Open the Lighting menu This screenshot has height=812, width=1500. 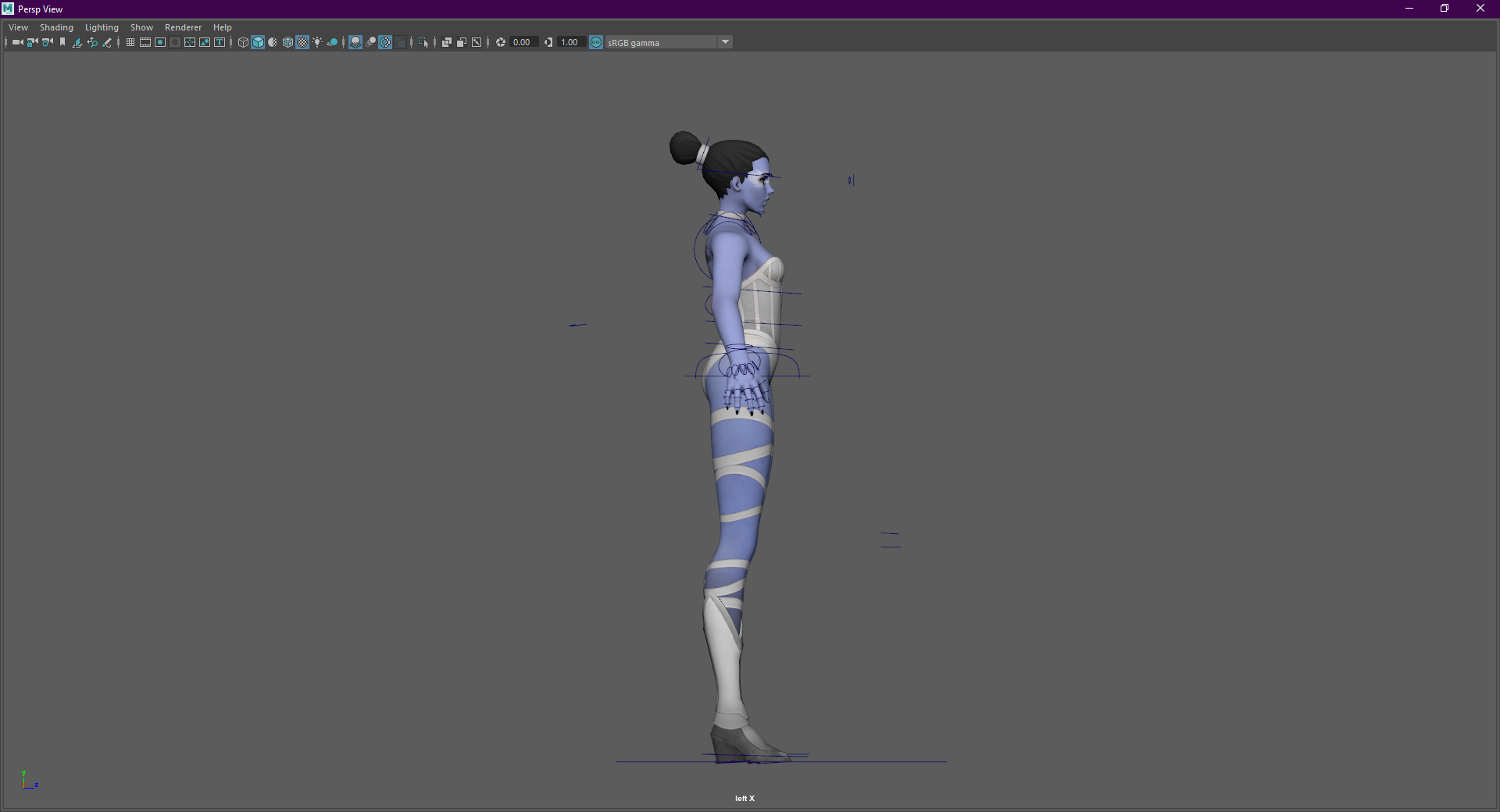(x=102, y=27)
